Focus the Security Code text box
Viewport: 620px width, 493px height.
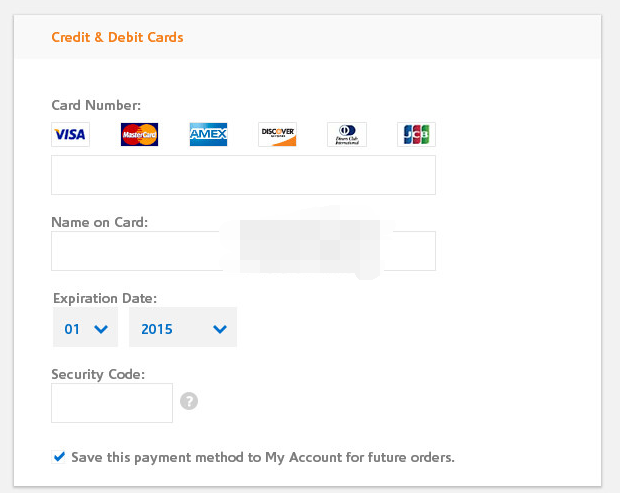[112, 403]
